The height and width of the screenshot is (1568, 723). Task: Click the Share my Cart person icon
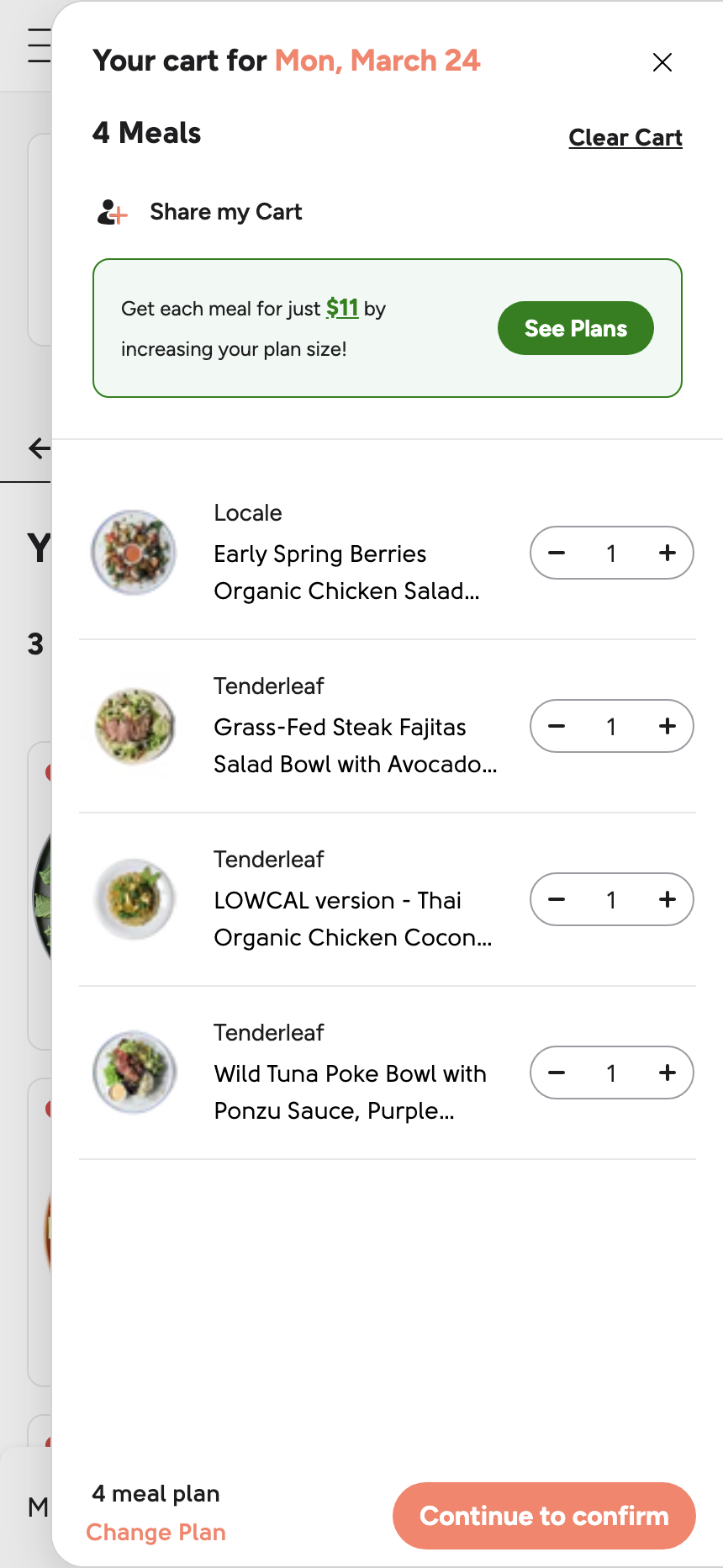pos(112,212)
